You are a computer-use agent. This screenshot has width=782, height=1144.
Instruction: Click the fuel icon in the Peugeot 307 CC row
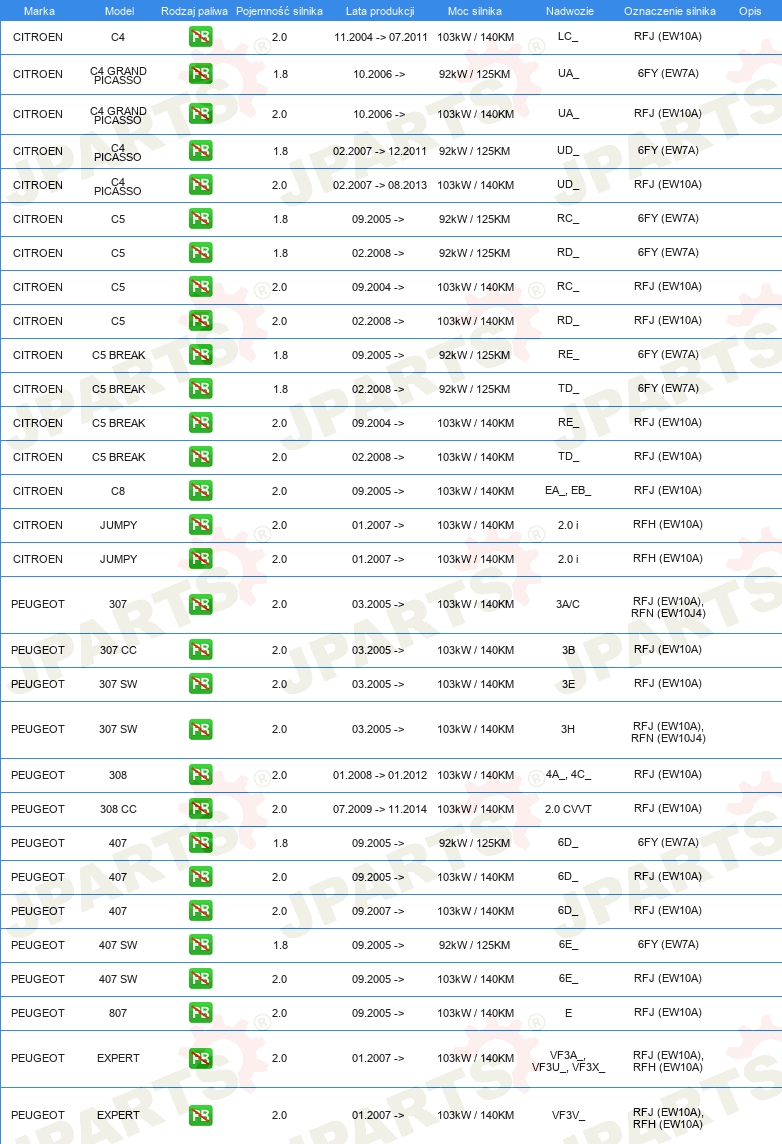click(201, 650)
